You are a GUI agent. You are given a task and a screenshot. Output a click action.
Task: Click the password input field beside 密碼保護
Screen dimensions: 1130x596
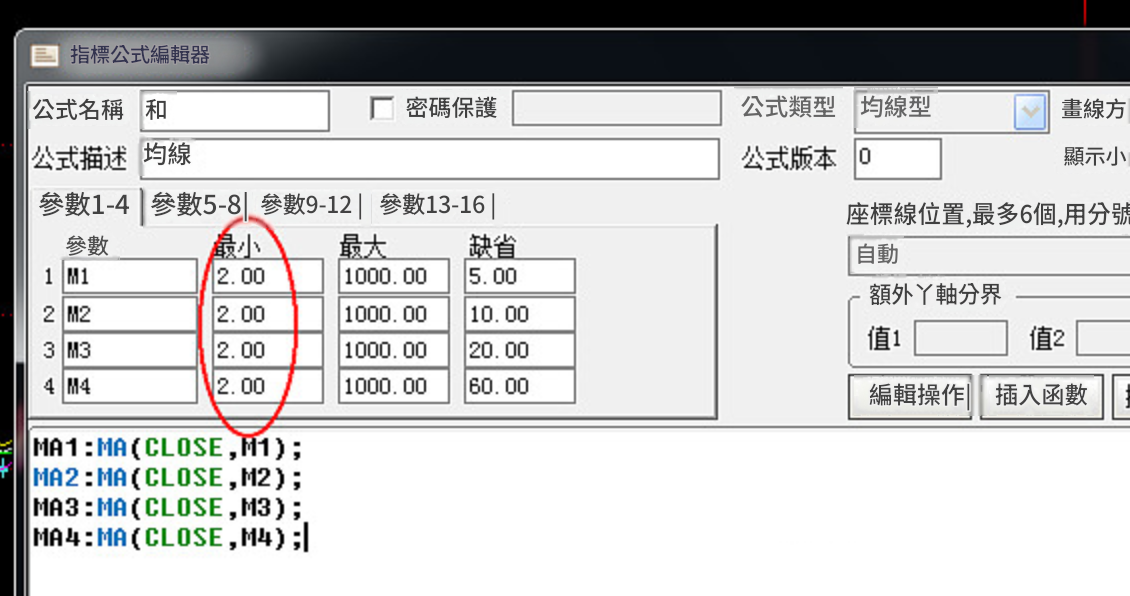pos(617,108)
